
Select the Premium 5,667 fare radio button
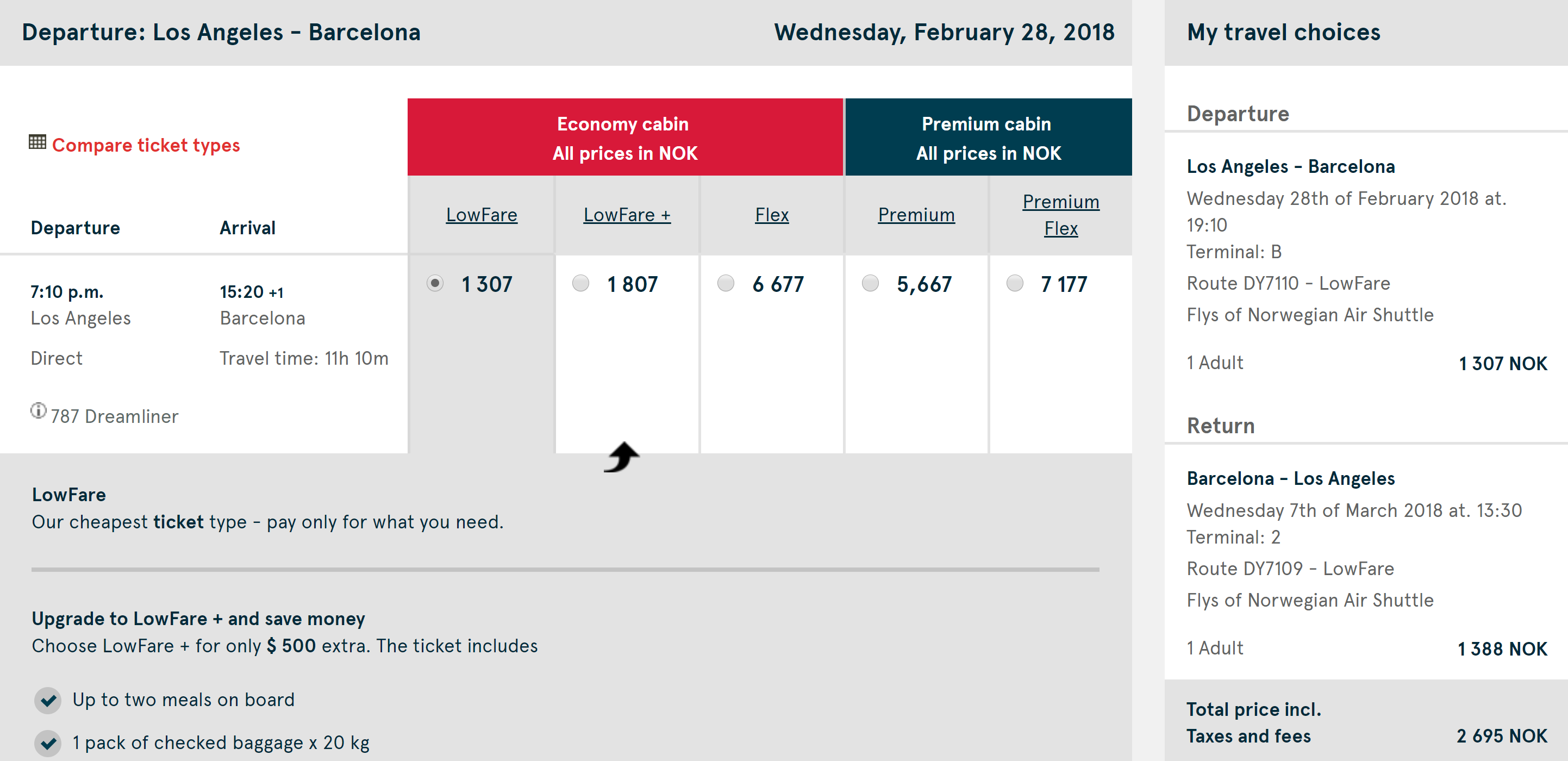click(871, 284)
